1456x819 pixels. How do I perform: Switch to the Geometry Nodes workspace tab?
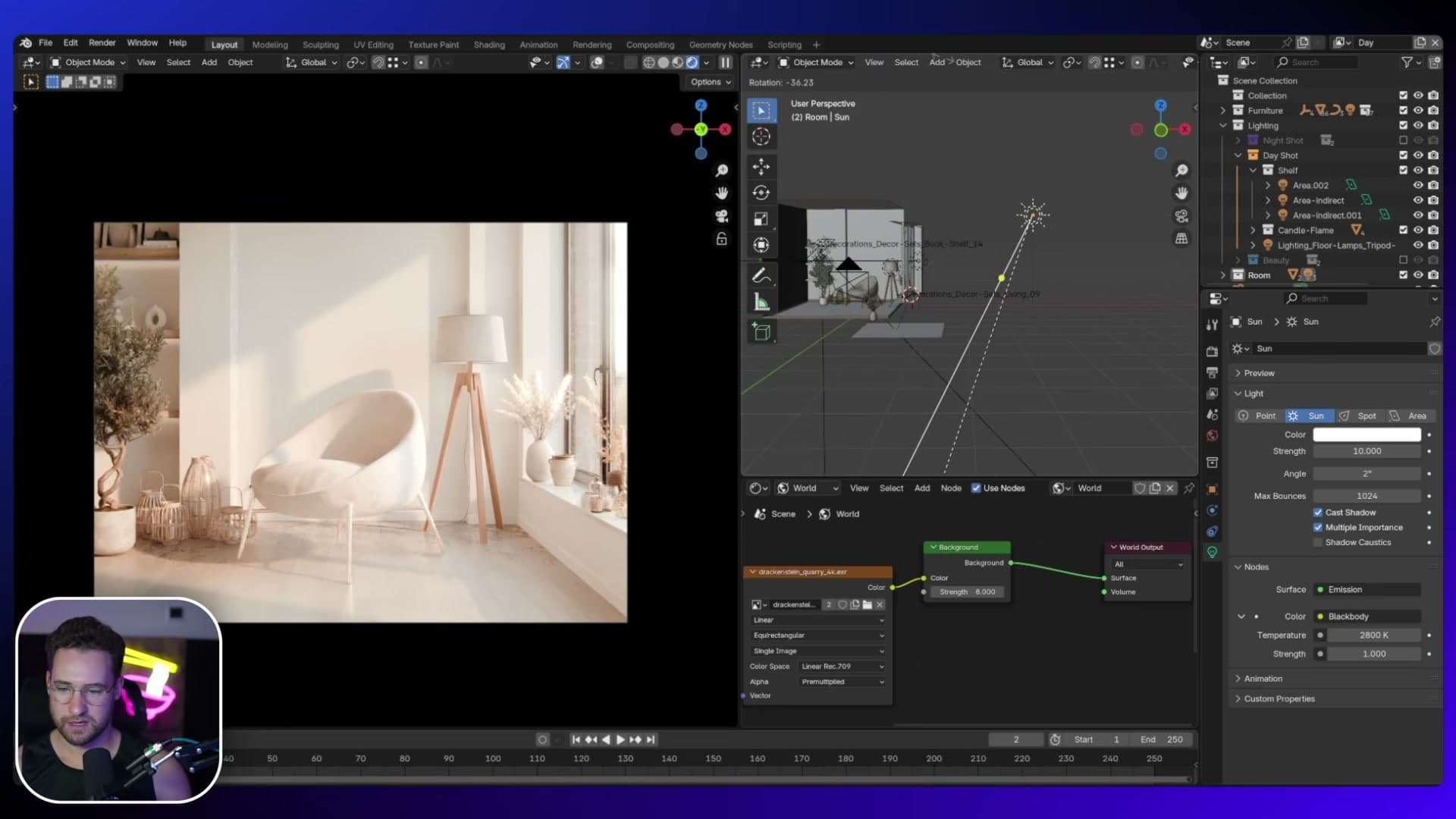click(x=720, y=45)
